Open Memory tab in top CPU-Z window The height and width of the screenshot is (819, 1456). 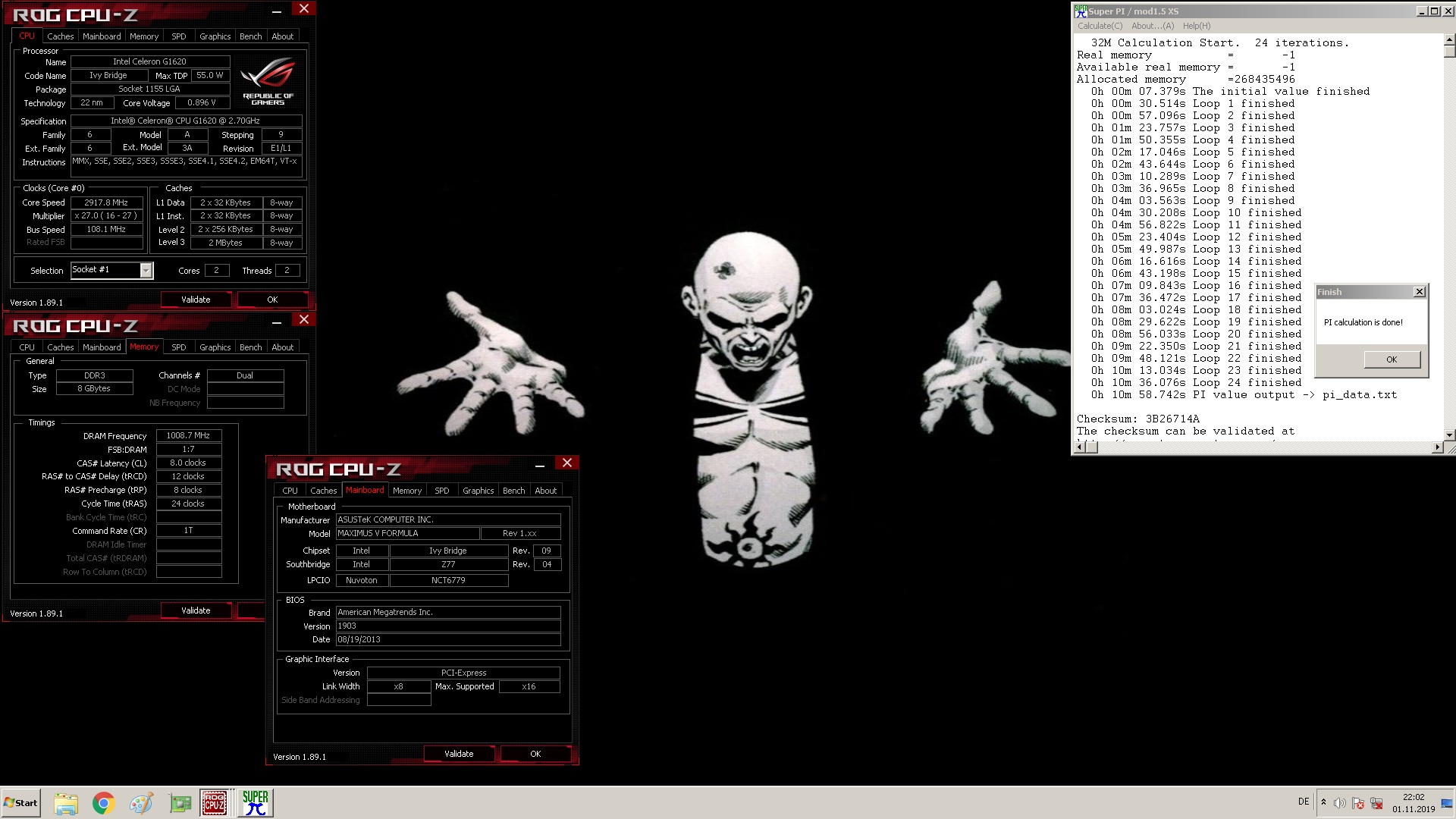[144, 36]
